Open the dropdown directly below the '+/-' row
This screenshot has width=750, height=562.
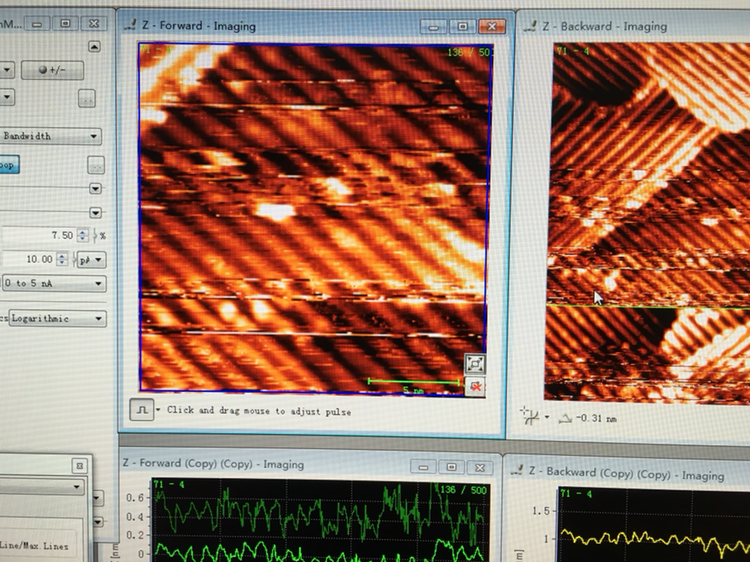(7, 97)
